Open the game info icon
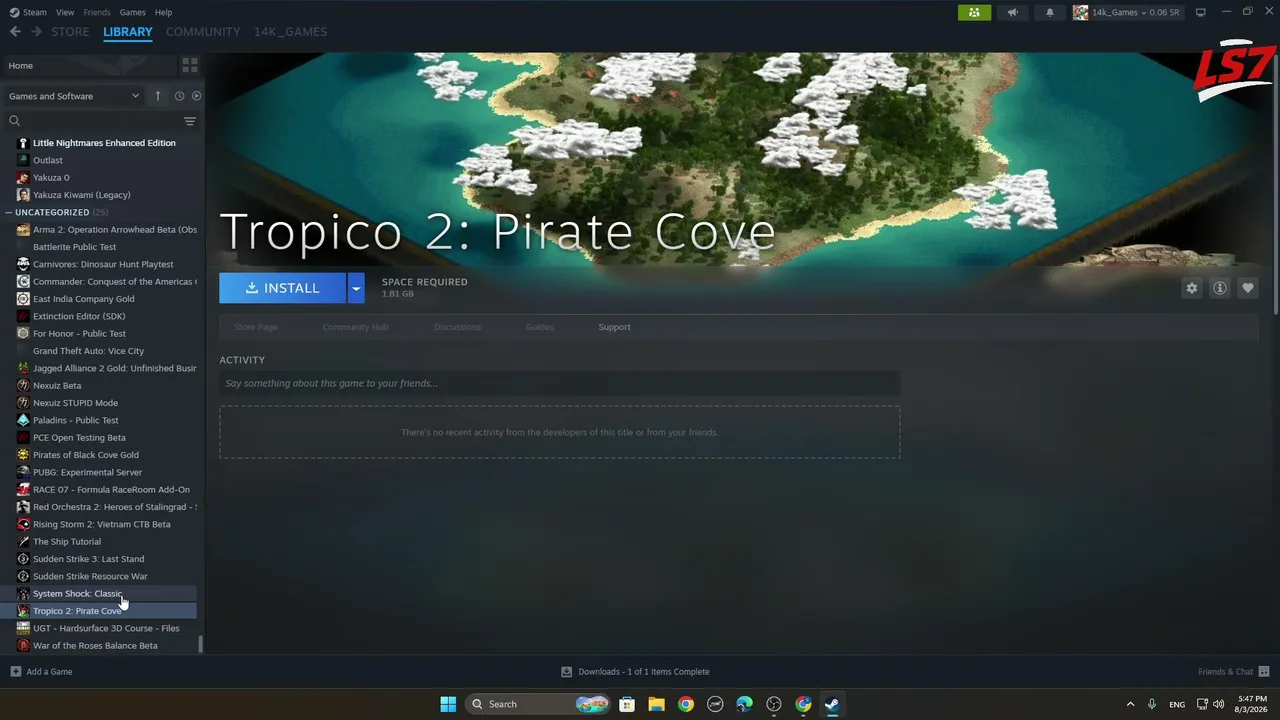 click(x=1220, y=288)
